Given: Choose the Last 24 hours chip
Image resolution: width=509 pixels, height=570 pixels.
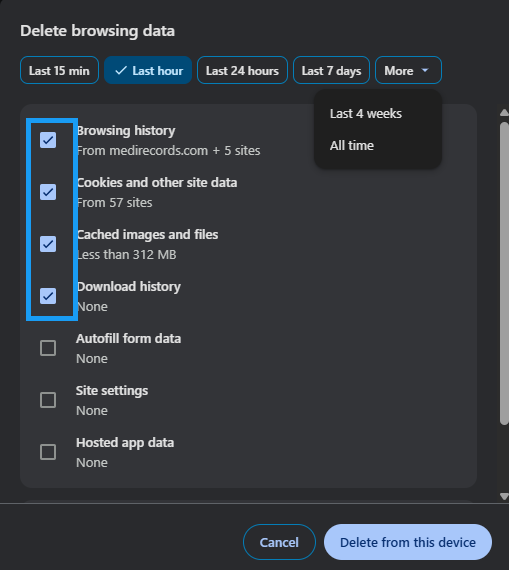Looking at the screenshot, I should (x=242, y=70).
